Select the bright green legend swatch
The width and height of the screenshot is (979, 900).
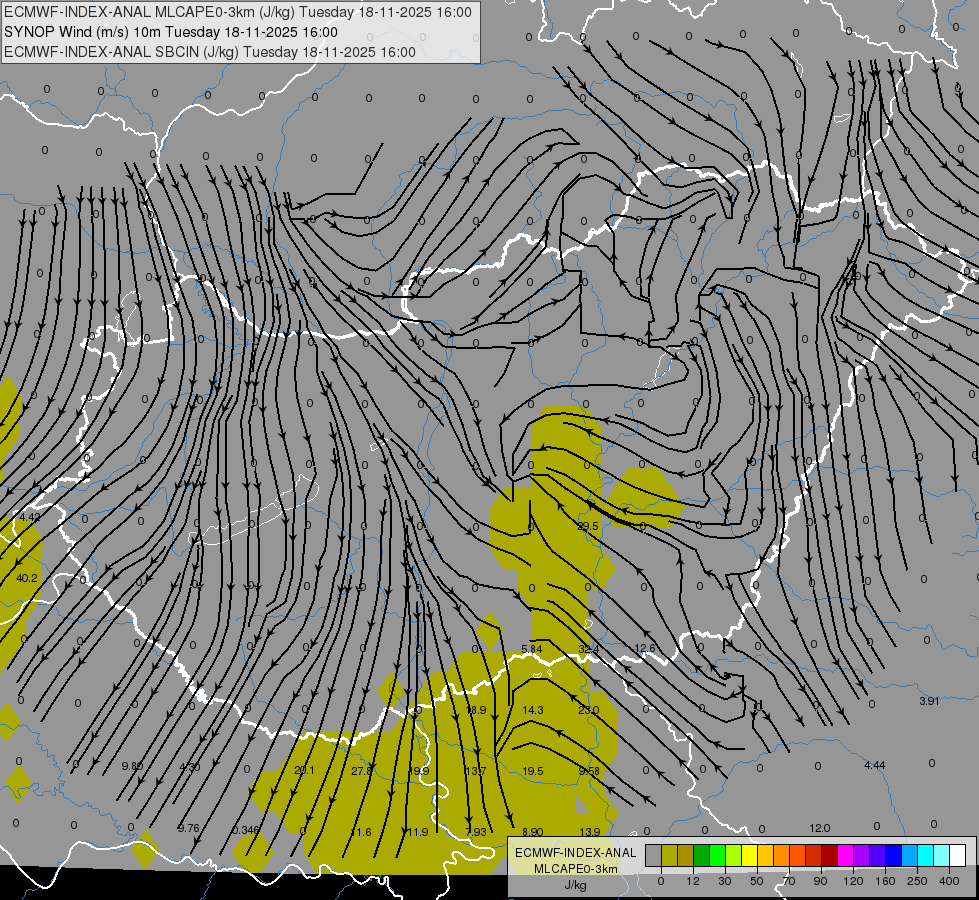[717, 856]
